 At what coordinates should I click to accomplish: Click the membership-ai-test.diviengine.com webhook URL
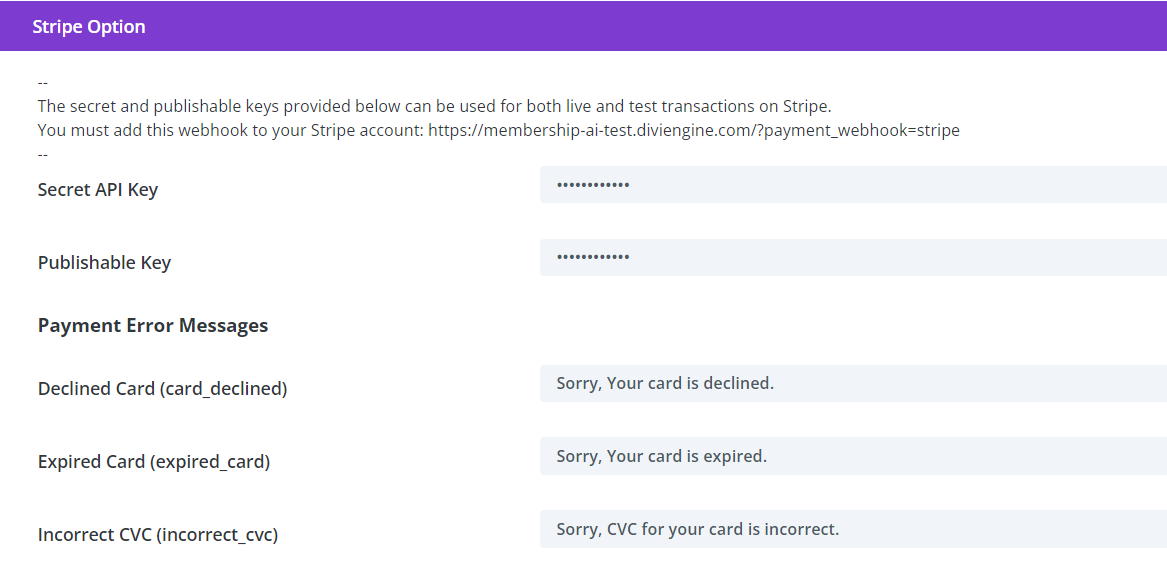pos(694,131)
